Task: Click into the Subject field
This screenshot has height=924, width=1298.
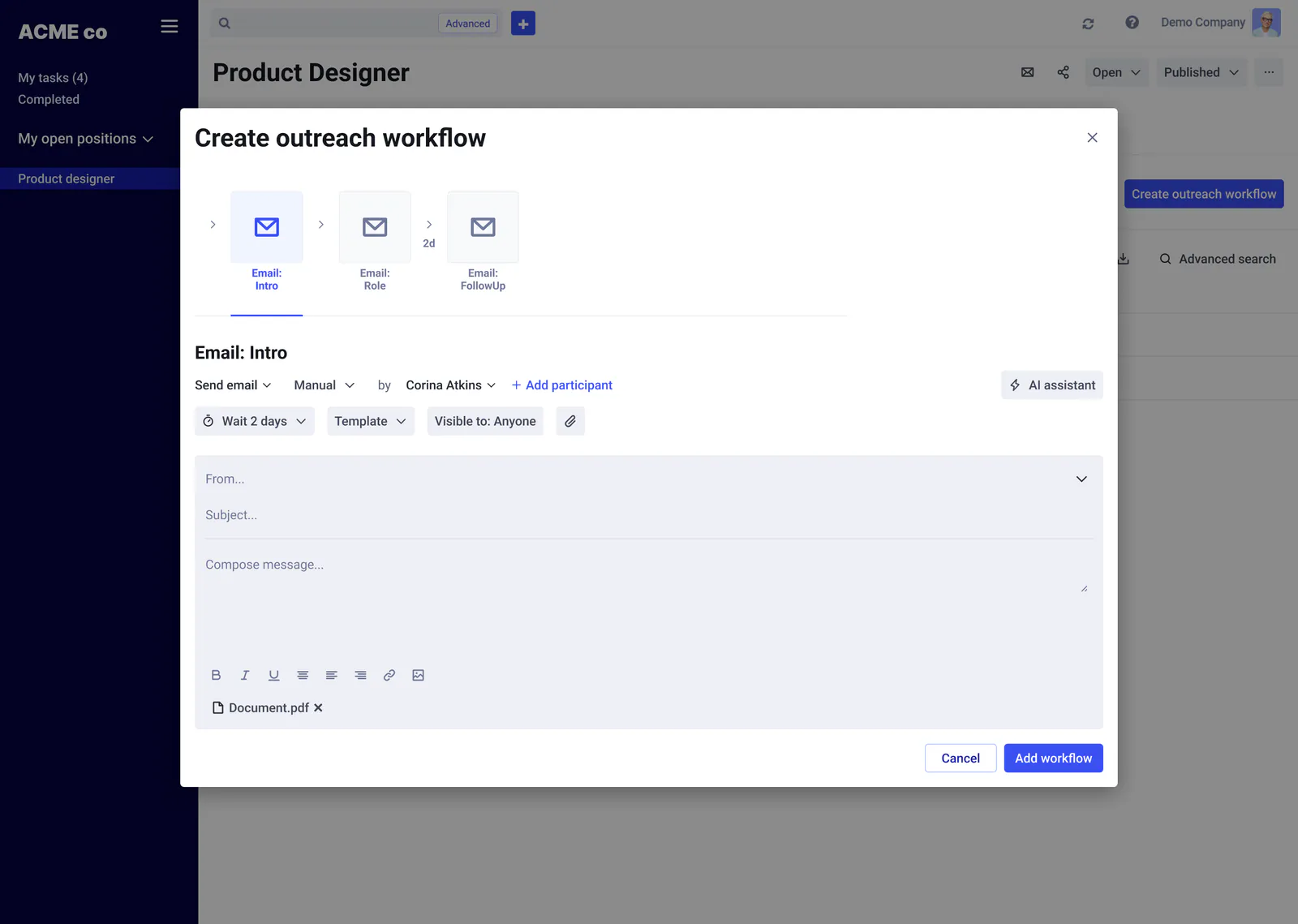Action: [x=648, y=515]
